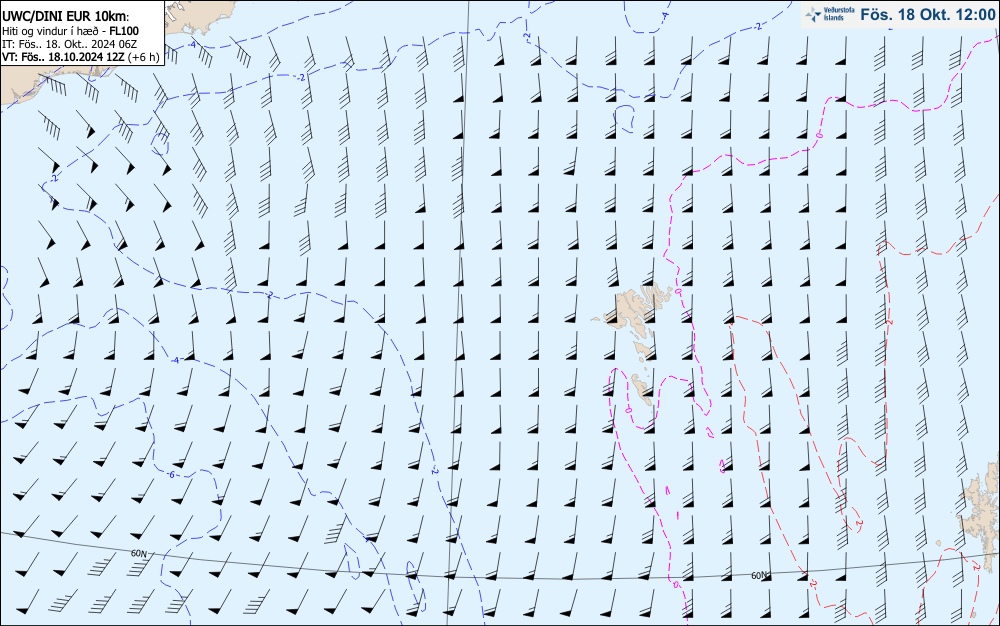Click the "-2" isotherm label left of the logo
Screen dimensions: 1000x626
click(756, 26)
